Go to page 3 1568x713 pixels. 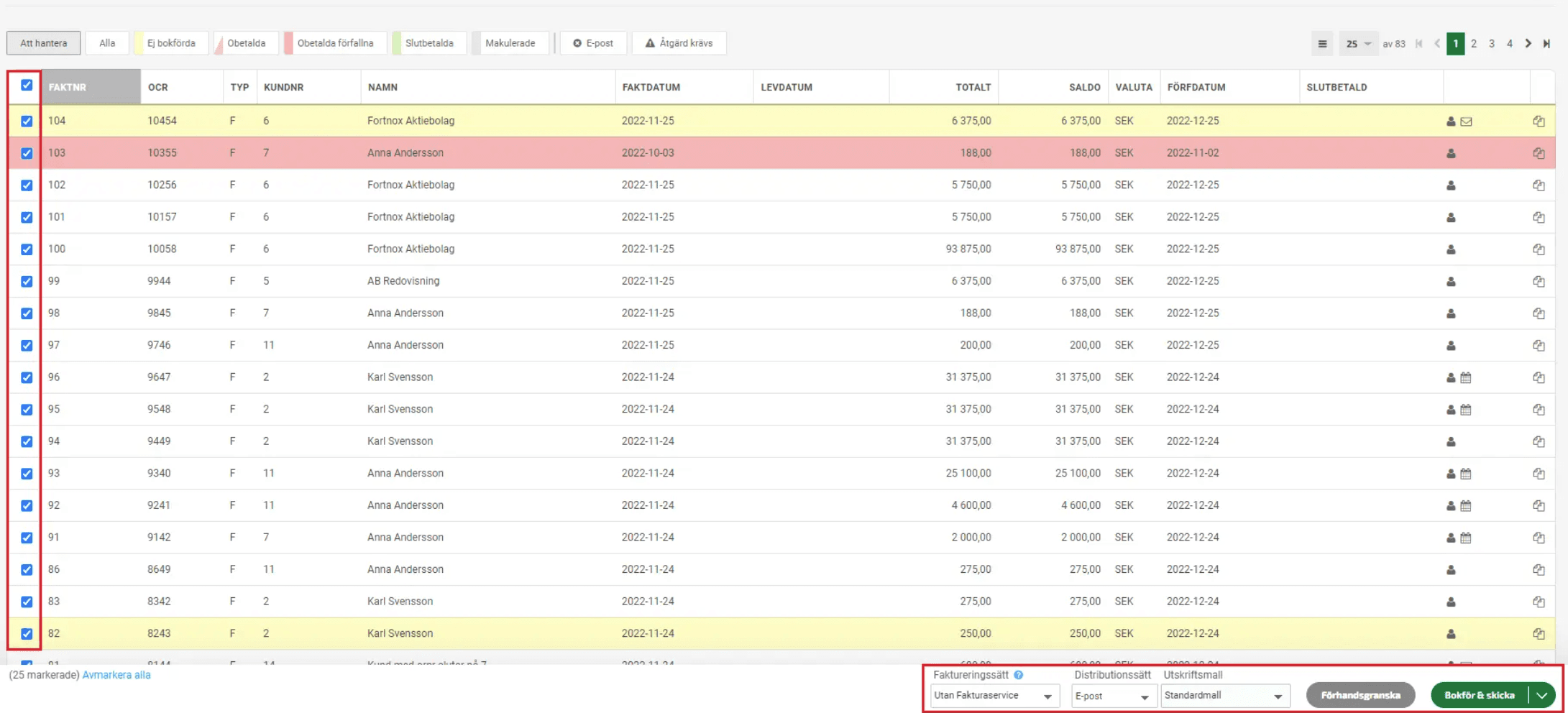pyautogui.click(x=1492, y=44)
